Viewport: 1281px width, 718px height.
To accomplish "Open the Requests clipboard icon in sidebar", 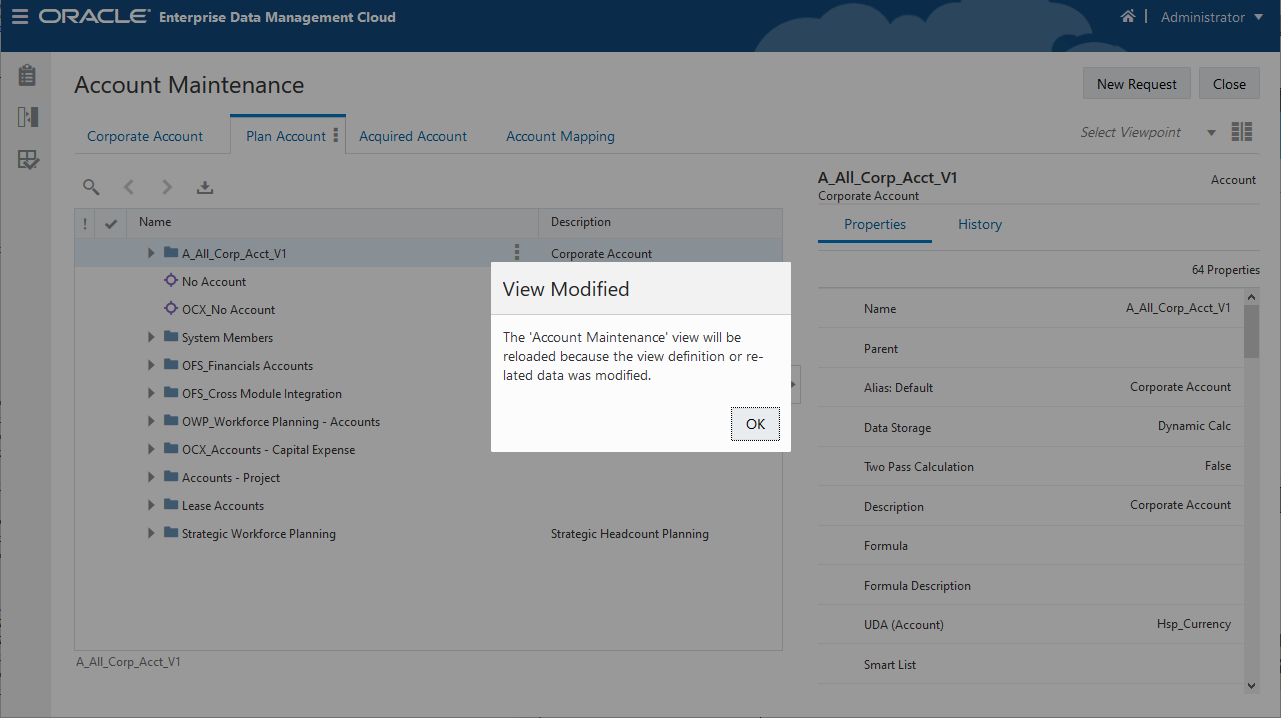I will (x=27, y=75).
